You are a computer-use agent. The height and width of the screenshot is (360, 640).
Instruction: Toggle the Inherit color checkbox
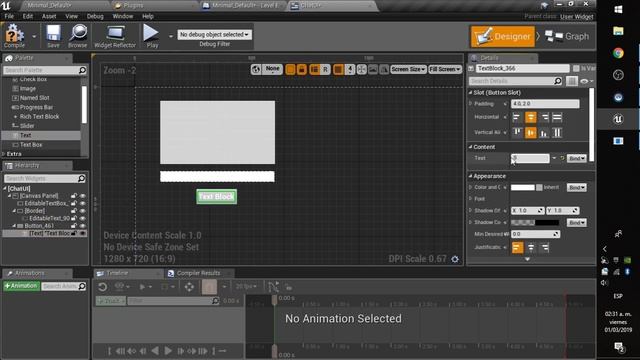(539, 187)
